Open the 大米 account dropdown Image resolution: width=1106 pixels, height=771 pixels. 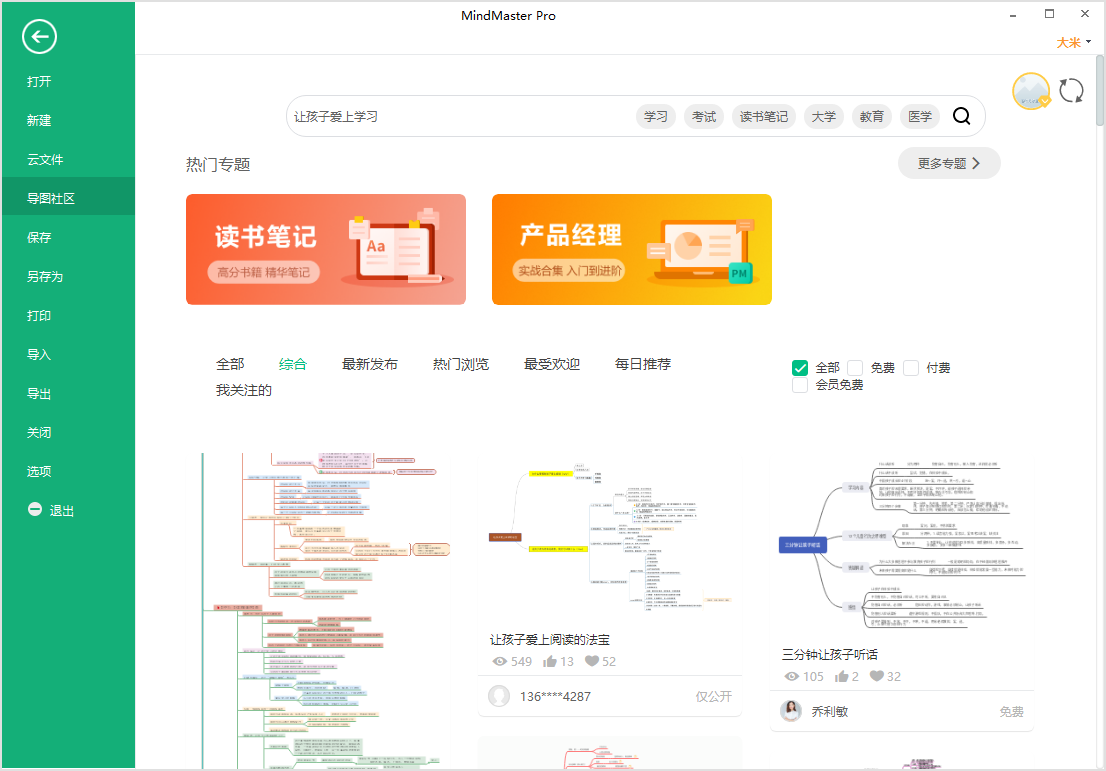click(x=1073, y=42)
